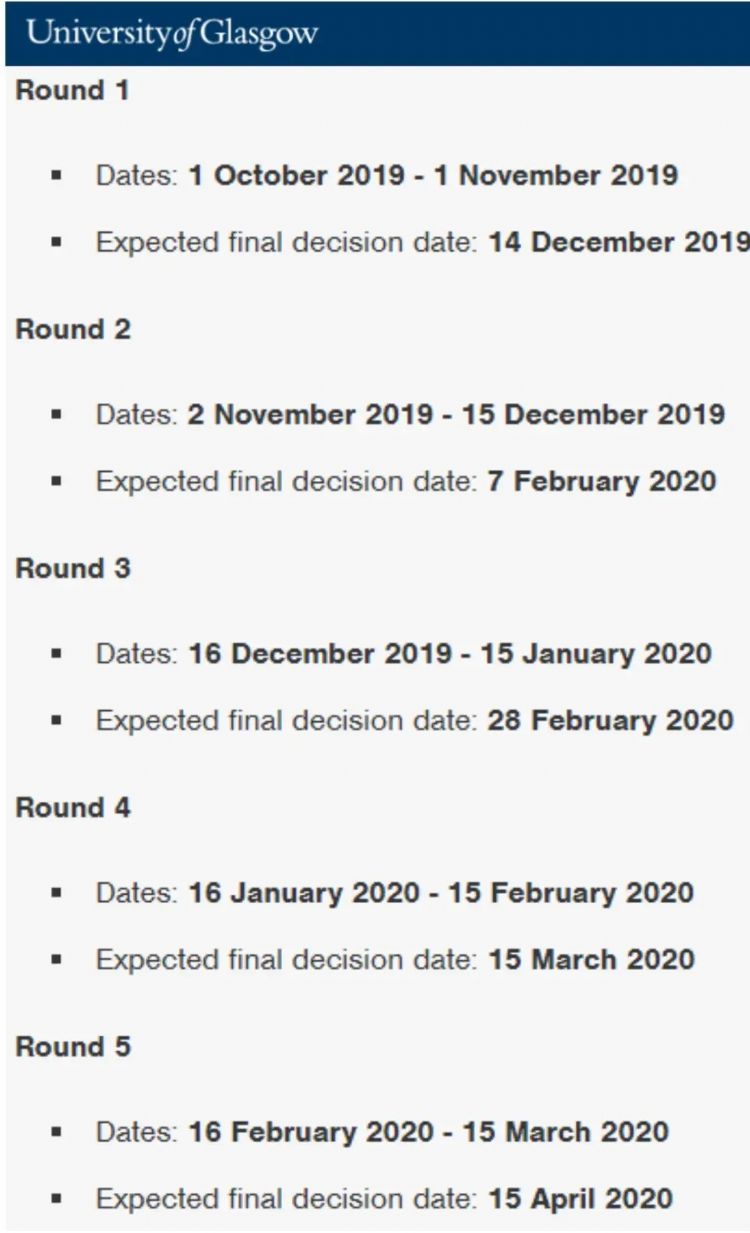Select the Round 4 heading

[73, 807]
